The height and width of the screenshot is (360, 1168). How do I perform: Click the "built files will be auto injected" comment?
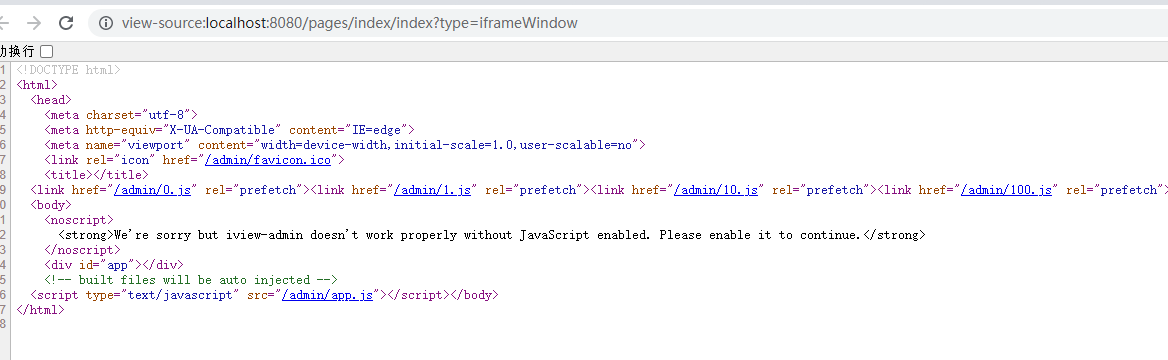coord(191,280)
